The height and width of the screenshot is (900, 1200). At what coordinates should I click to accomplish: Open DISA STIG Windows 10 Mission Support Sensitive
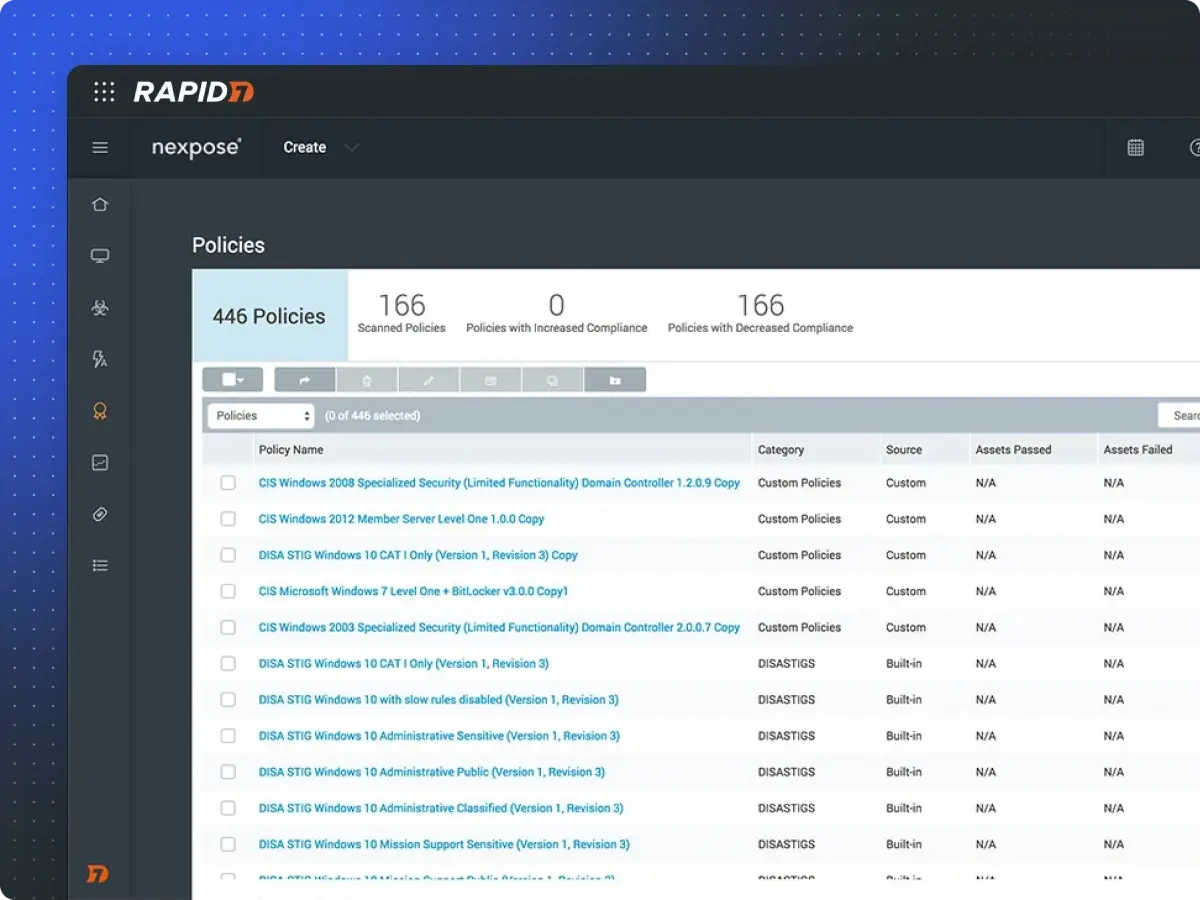(444, 844)
